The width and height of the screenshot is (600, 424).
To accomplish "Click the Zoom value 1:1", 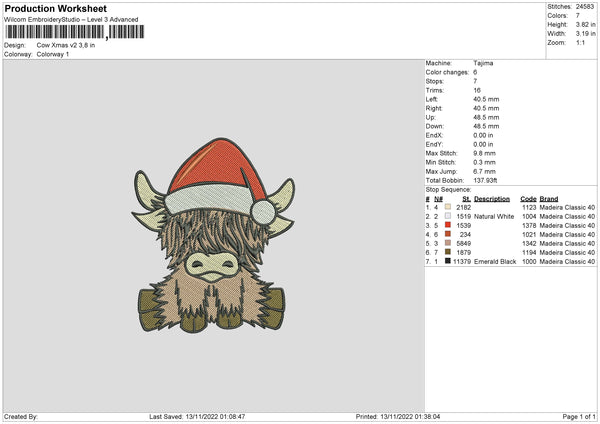I will click(580, 42).
